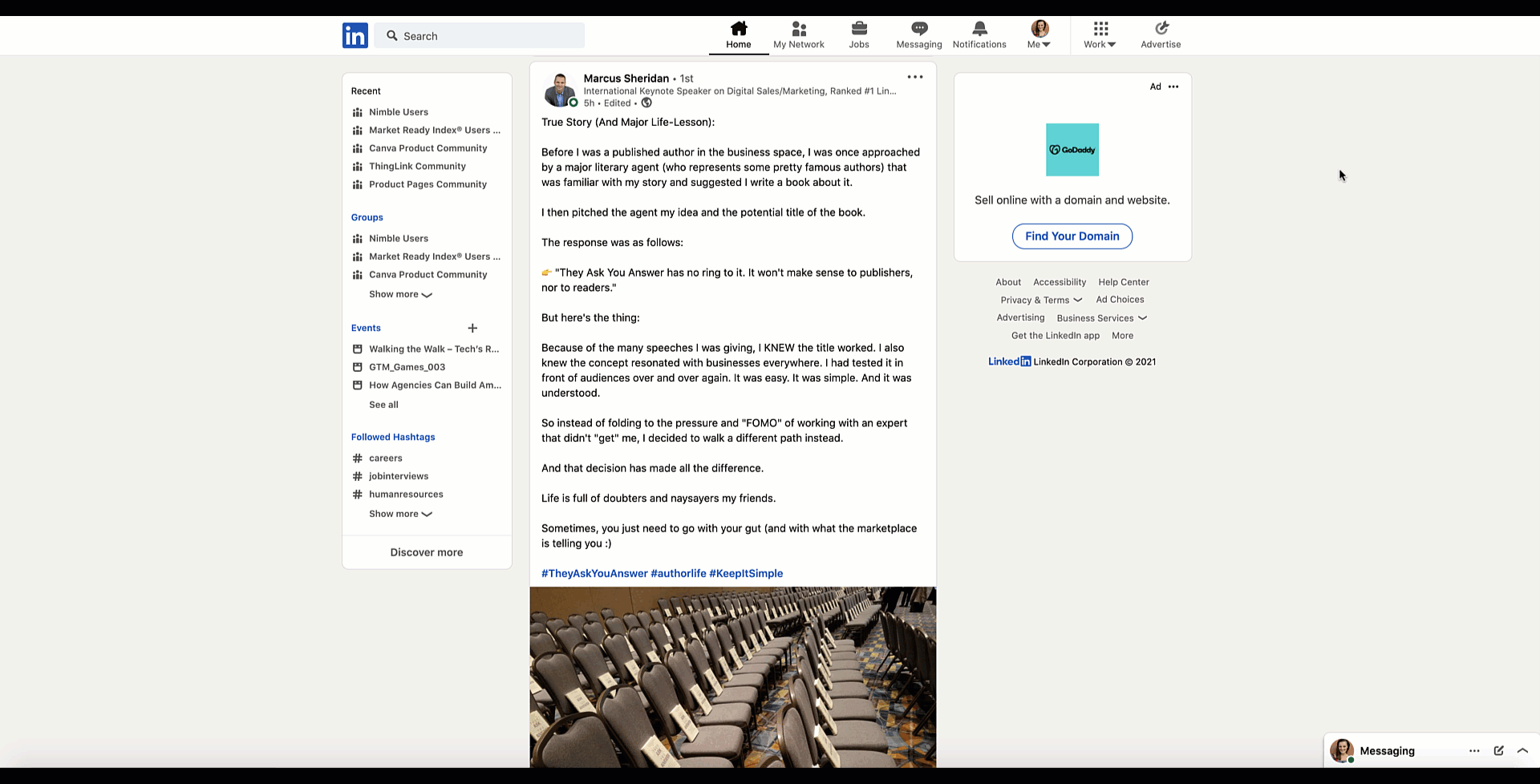The image size is (1540, 784).
Task: Go to My Network icon
Action: pos(798,29)
